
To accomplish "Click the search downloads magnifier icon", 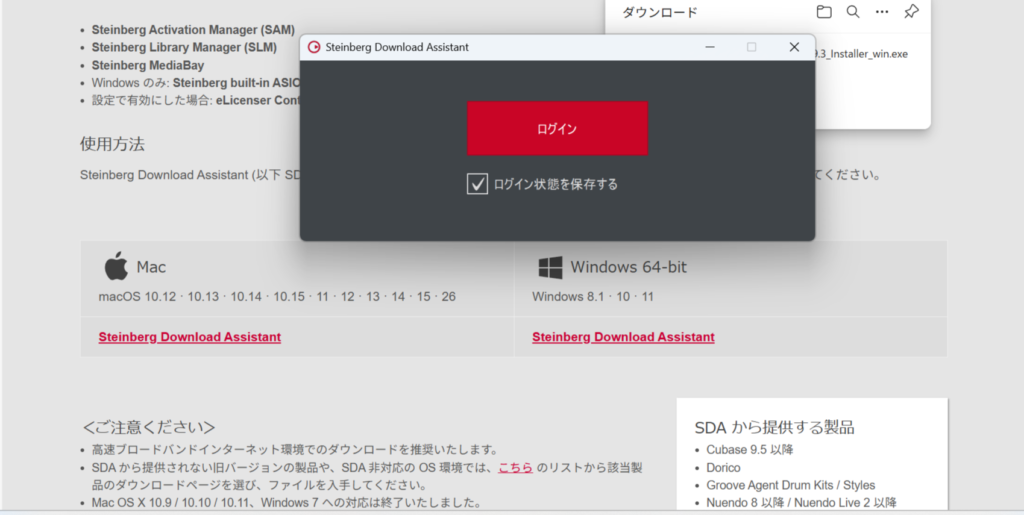I will (853, 12).
